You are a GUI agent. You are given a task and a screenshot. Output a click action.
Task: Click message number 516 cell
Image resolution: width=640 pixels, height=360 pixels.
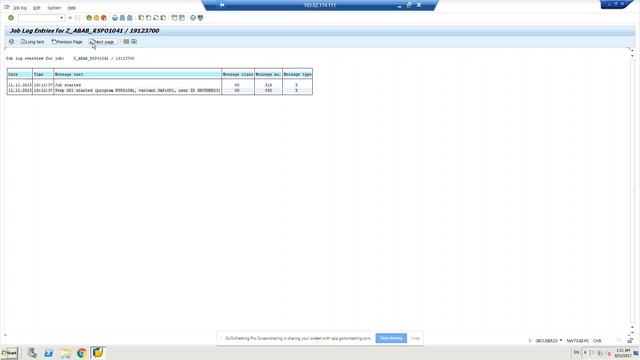click(268, 85)
